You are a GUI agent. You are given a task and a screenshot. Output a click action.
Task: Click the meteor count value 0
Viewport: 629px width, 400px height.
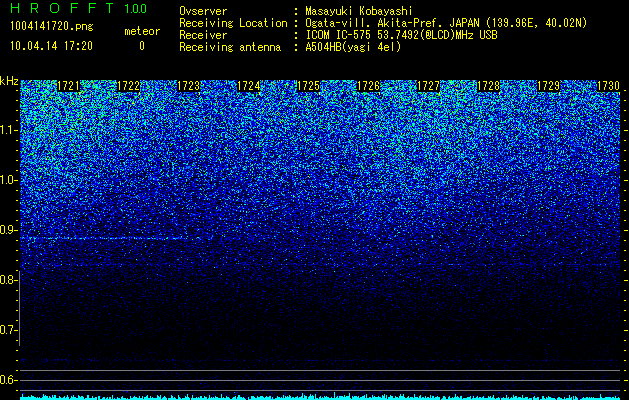click(142, 46)
